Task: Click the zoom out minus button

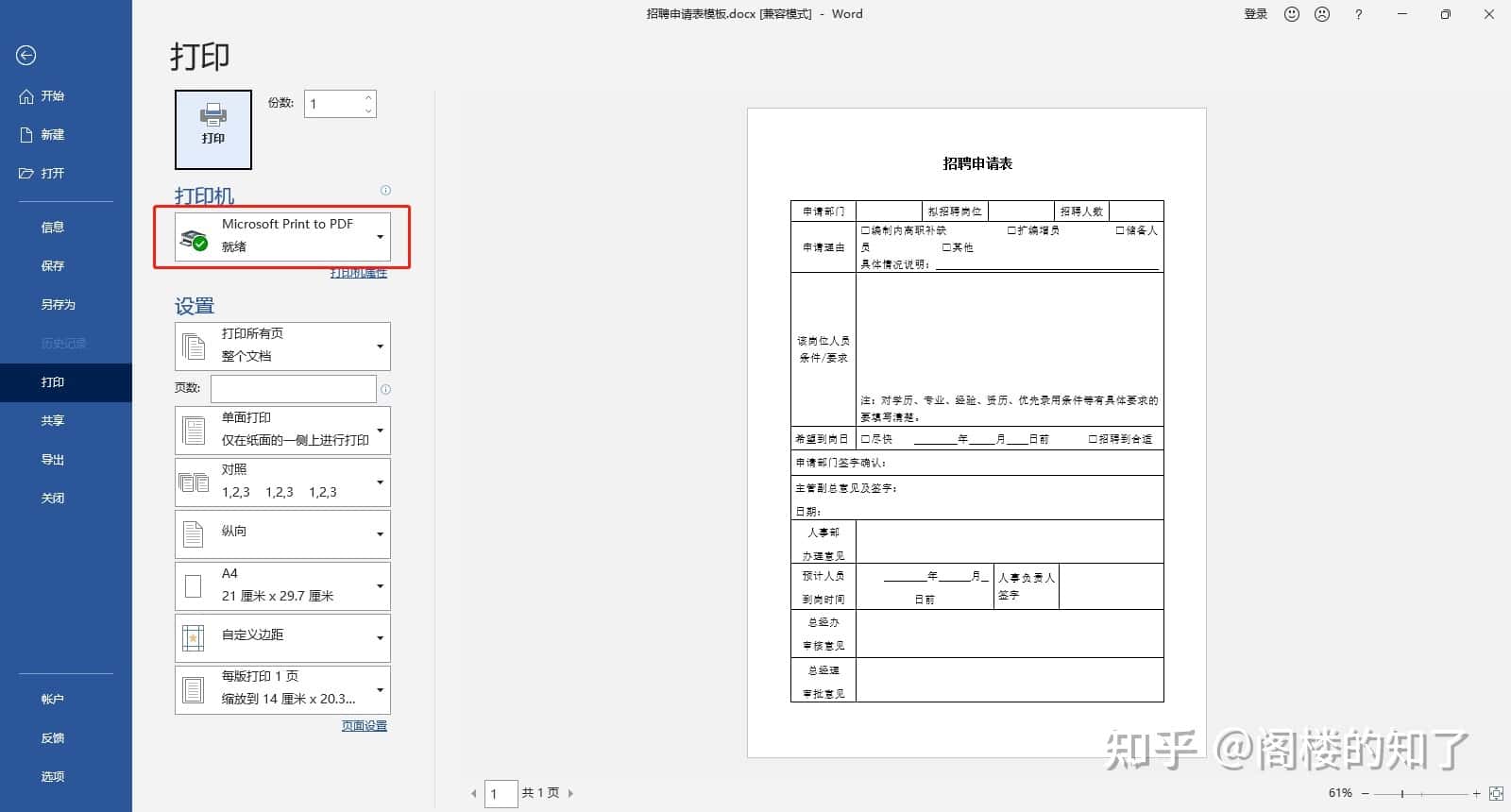Action: (1365, 793)
